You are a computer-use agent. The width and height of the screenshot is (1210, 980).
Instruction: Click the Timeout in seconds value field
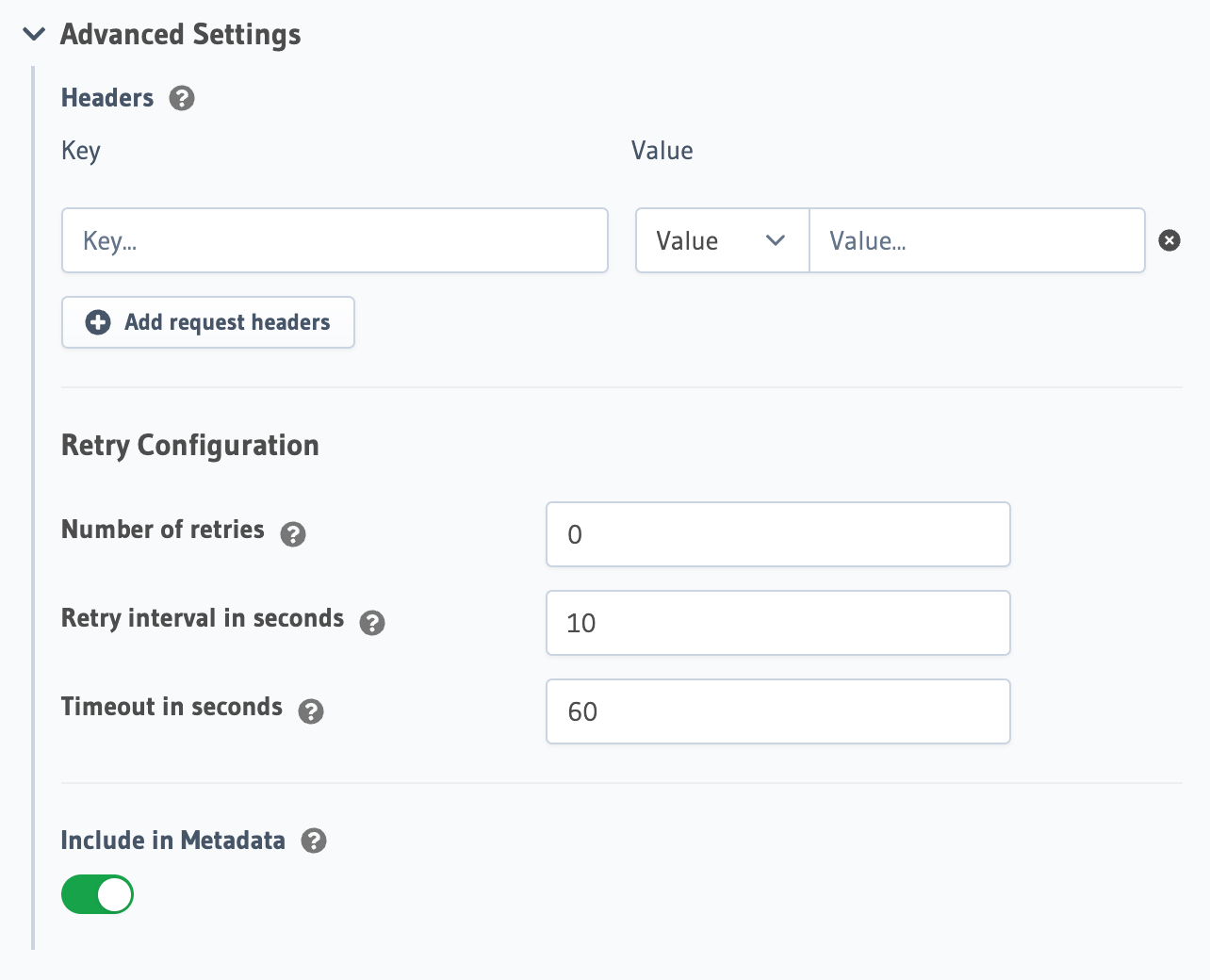coord(777,711)
